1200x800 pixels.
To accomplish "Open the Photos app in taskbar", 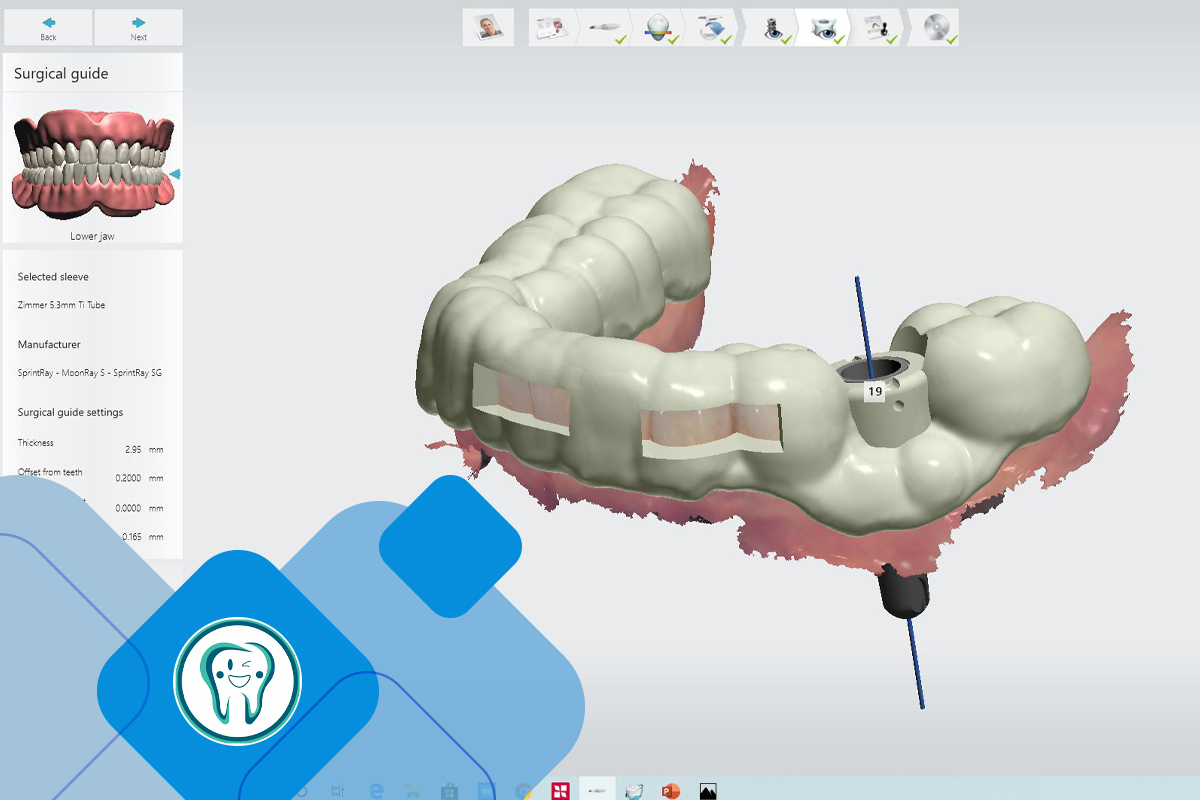I will [x=708, y=791].
